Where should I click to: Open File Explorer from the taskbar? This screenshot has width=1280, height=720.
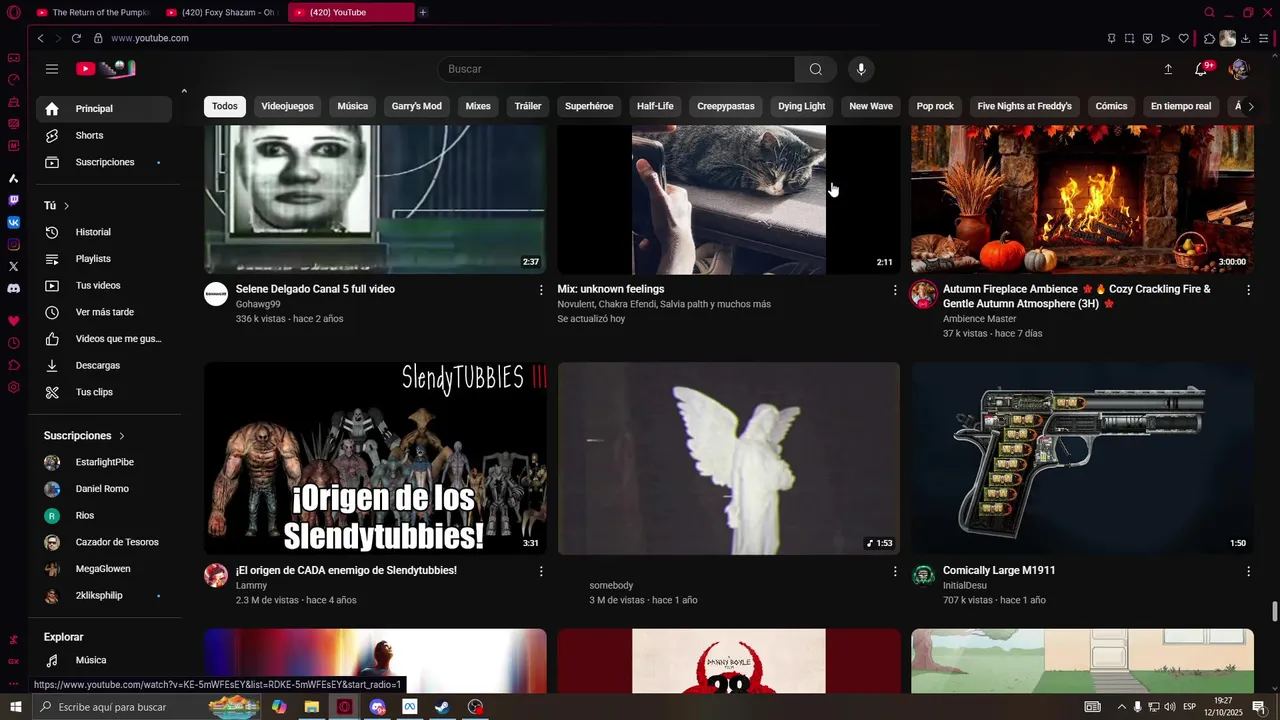[312, 707]
